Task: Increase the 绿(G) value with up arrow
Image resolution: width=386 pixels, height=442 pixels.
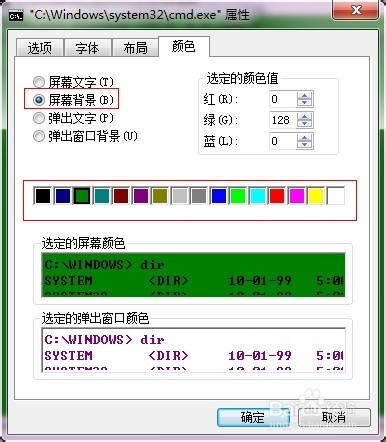Action: coord(304,116)
